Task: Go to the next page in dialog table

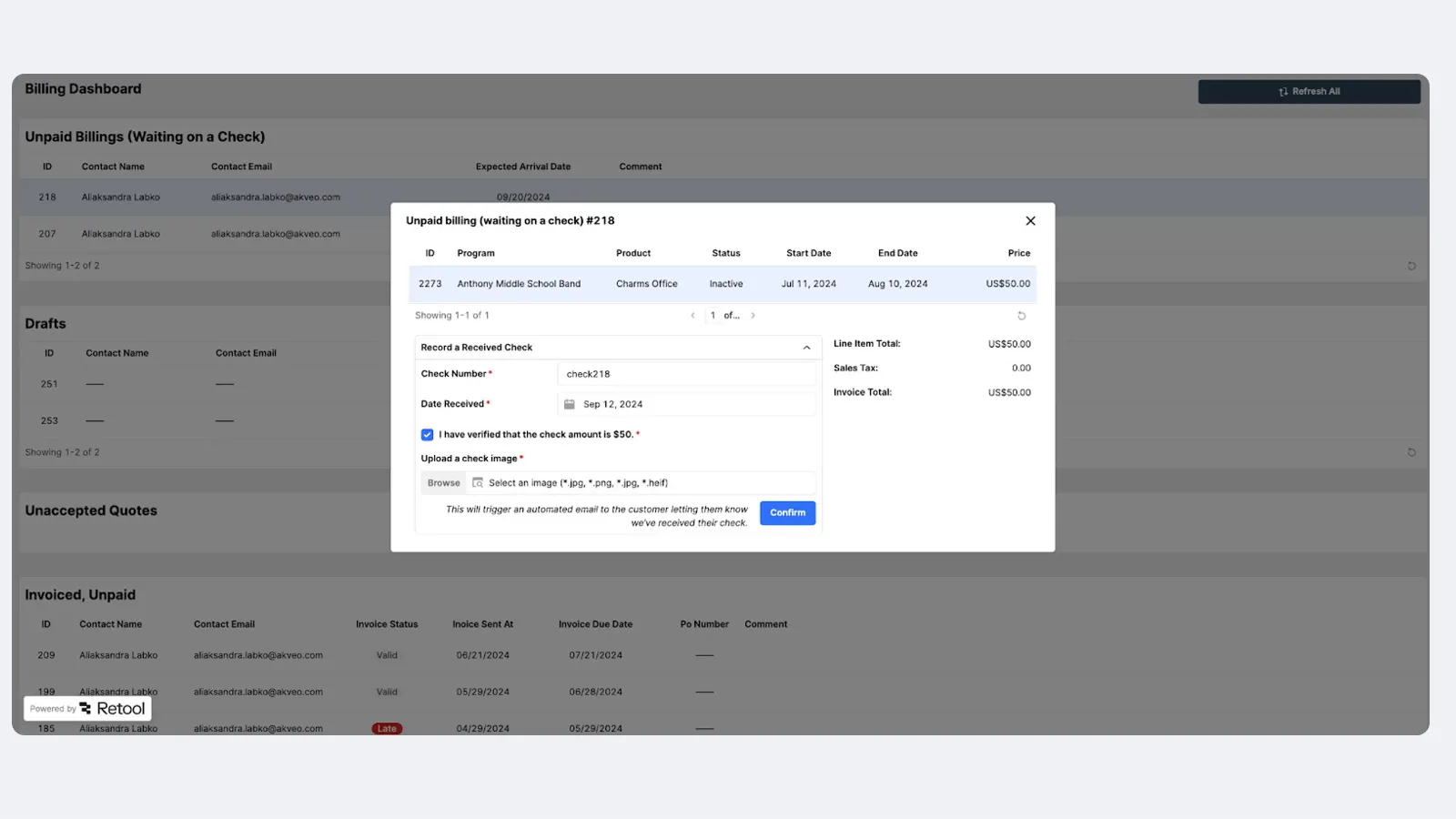Action: (753, 316)
